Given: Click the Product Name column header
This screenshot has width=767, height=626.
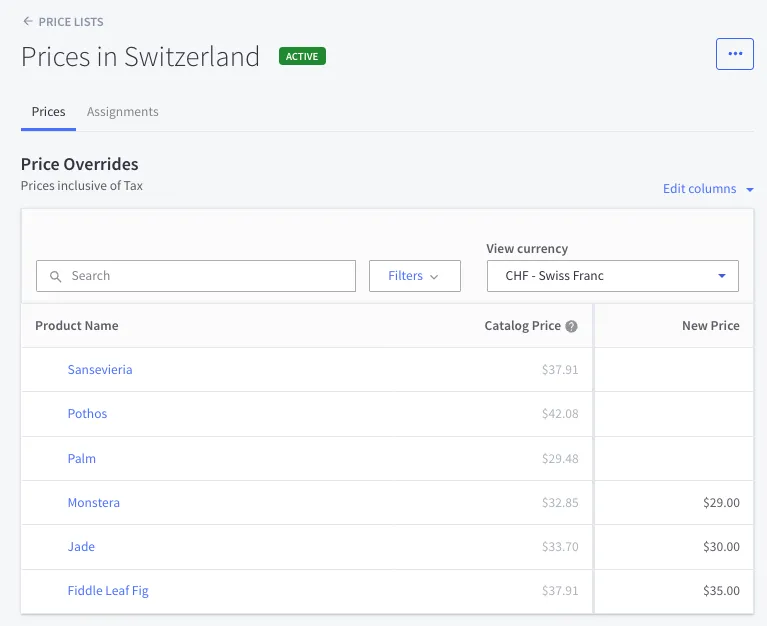Looking at the screenshot, I should click(x=77, y=326).
